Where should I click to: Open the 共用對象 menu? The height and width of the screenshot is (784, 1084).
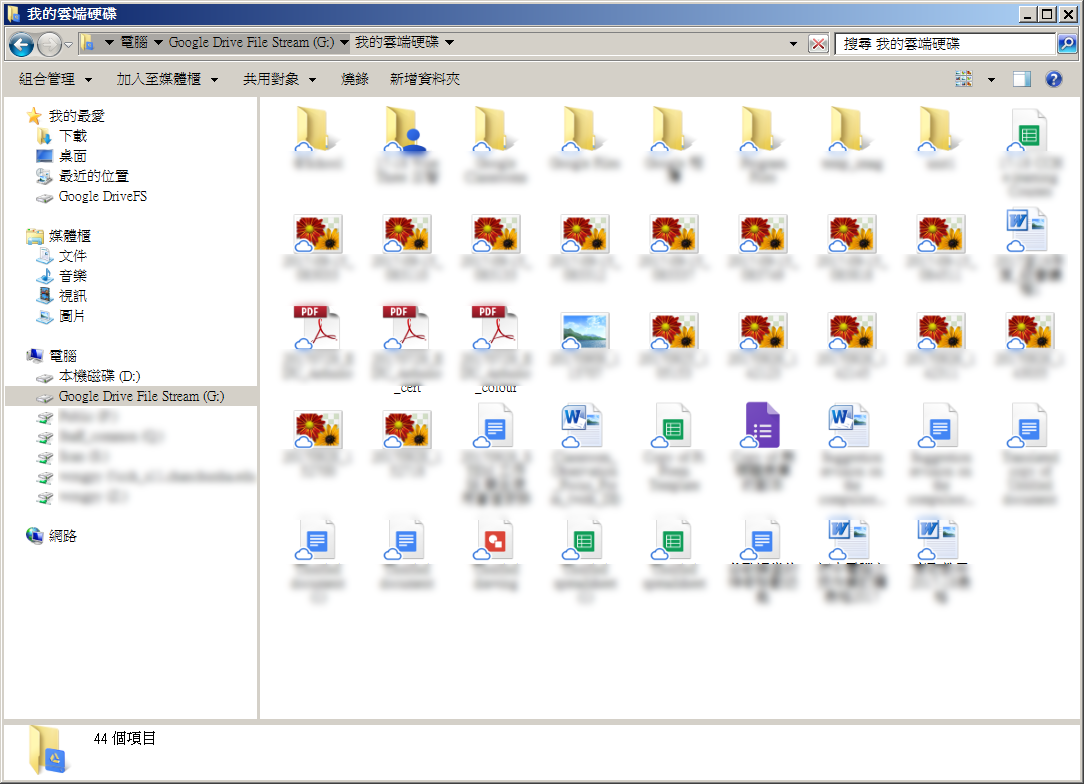coord(279,79)
